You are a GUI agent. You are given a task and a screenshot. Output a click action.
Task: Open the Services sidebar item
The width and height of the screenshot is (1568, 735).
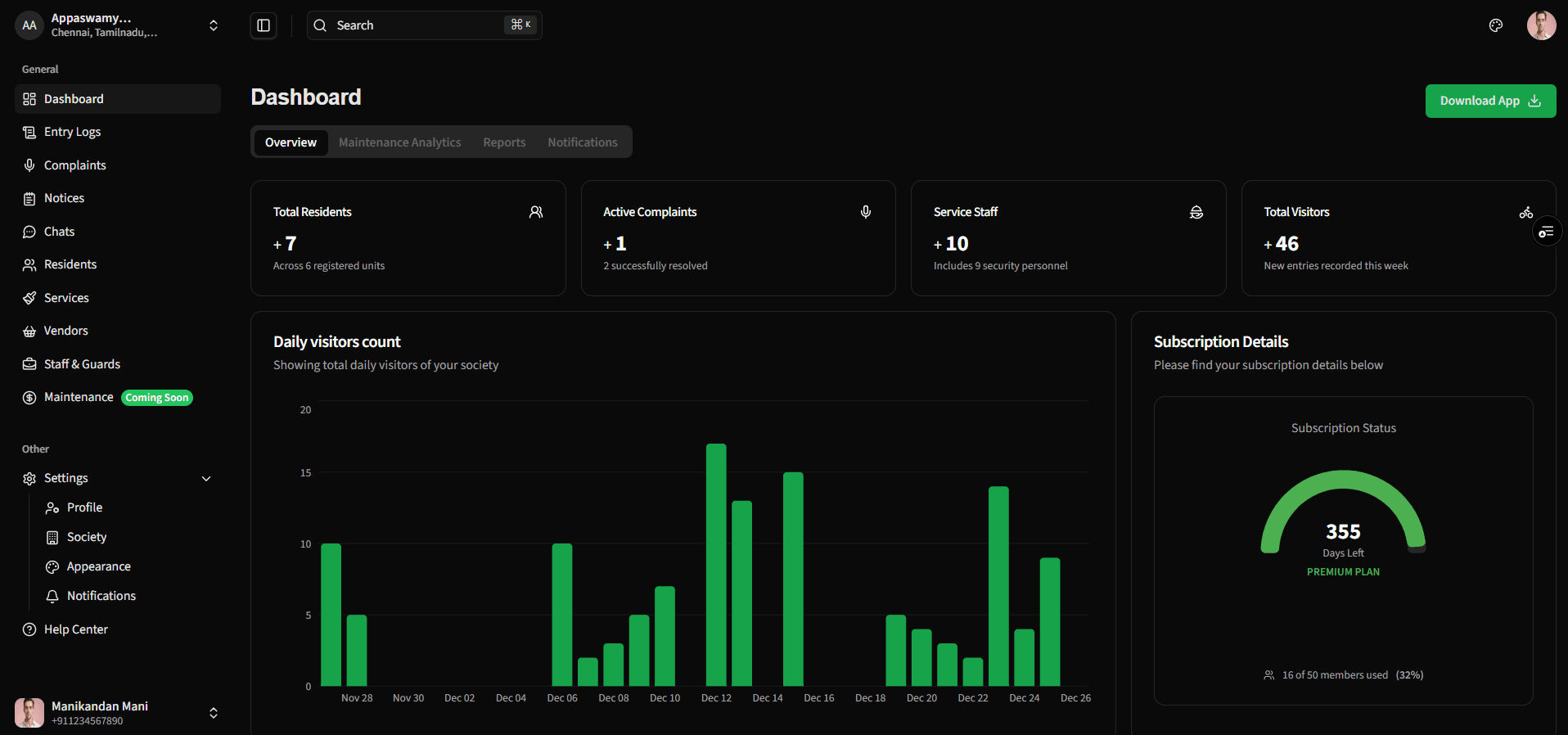pyautogui.click(x=66, y=298)
